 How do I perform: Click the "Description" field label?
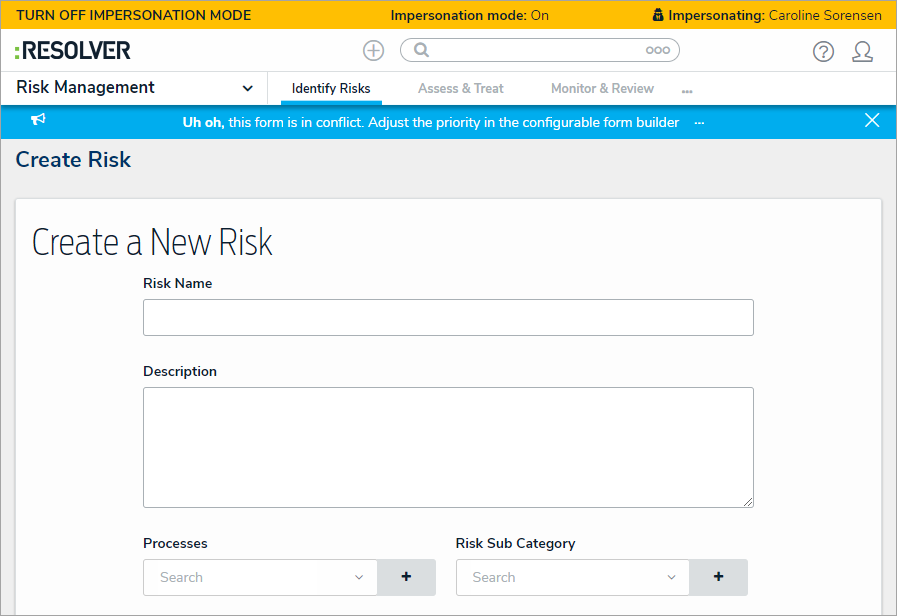click(180, 372)
